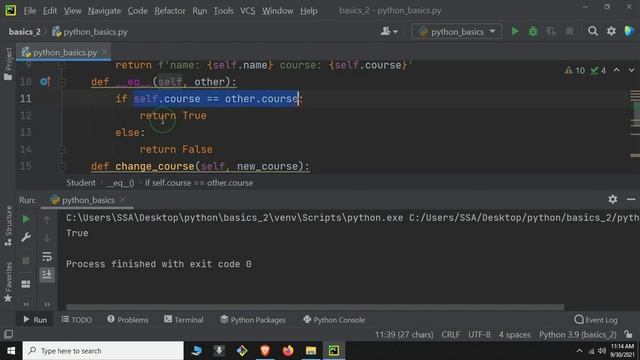This screenshot has width=640, height=360.
Task: Open the VCS menu
Action: coord(247,11)
